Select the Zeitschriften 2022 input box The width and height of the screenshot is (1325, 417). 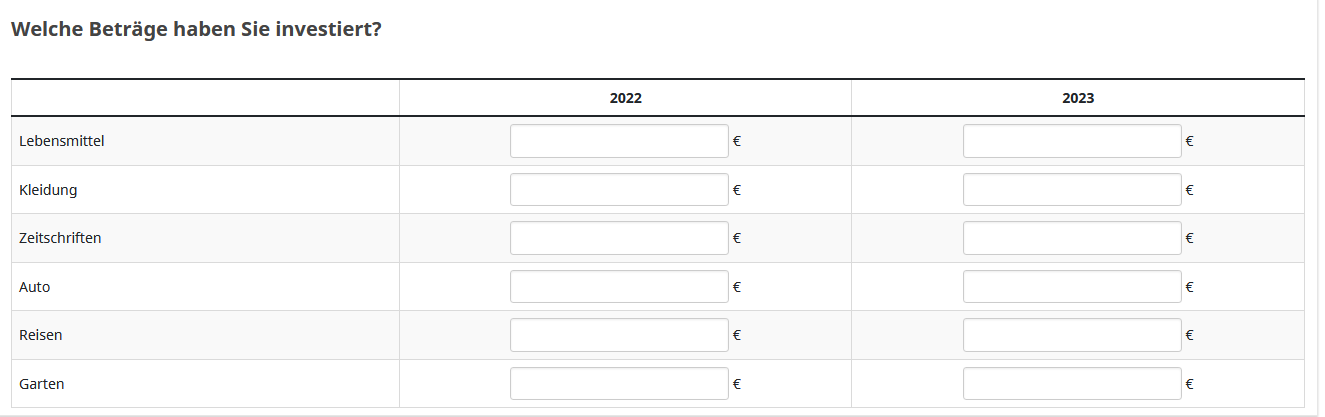pos(619,238)
